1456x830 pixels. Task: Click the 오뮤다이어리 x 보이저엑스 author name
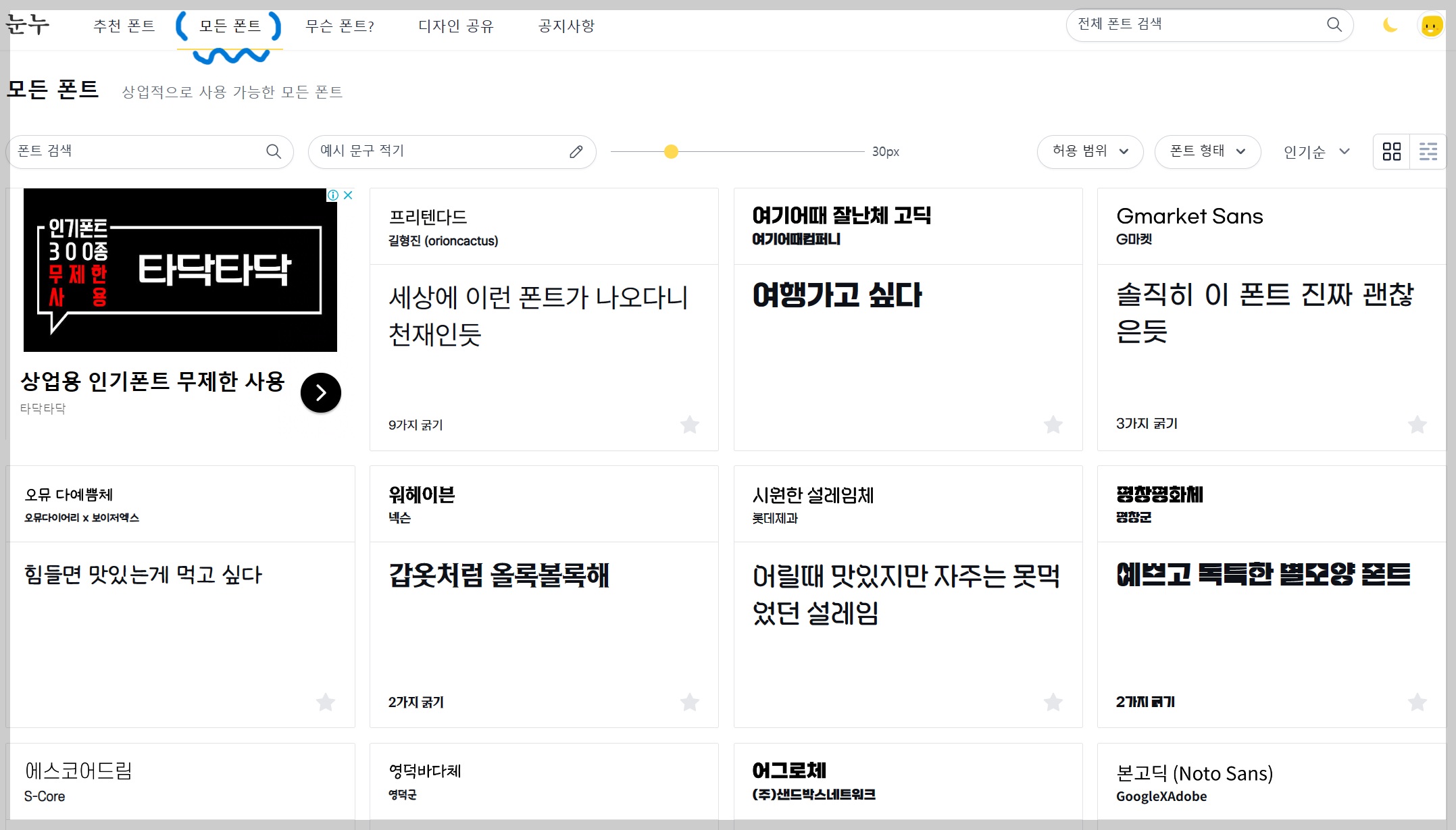pyautogui.click(x=82, y=518)
